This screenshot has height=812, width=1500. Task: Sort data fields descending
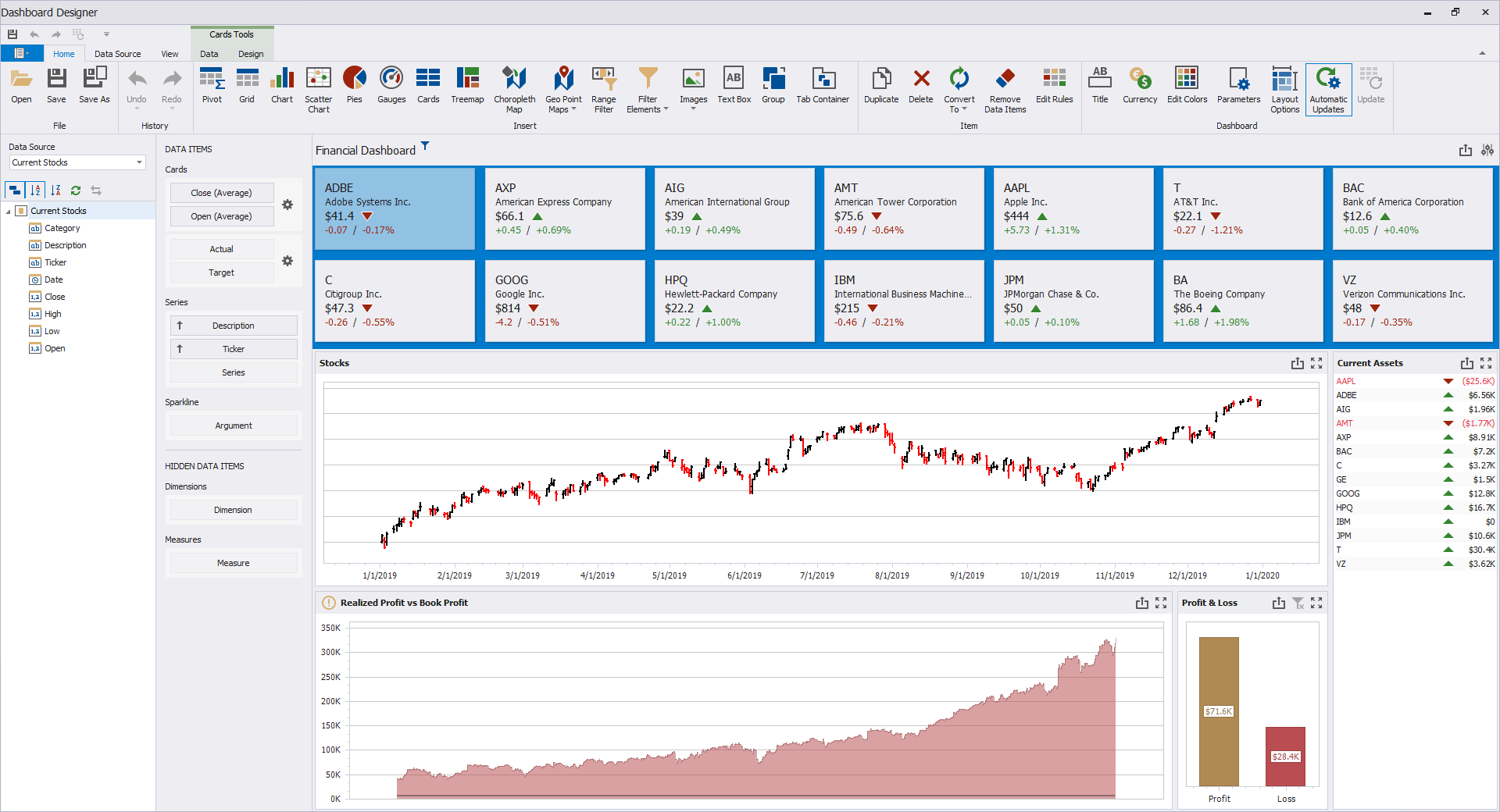55,190
